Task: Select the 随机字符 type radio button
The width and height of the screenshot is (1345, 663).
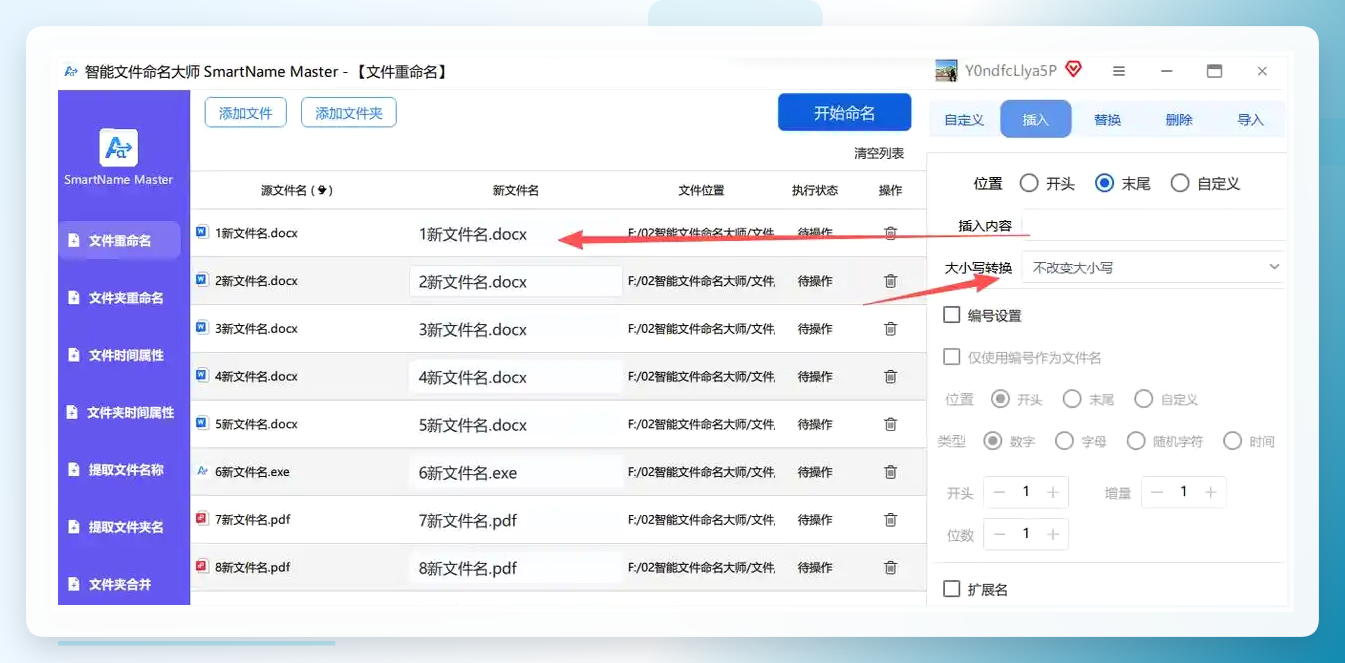Action: click(x=1136, y=441)
